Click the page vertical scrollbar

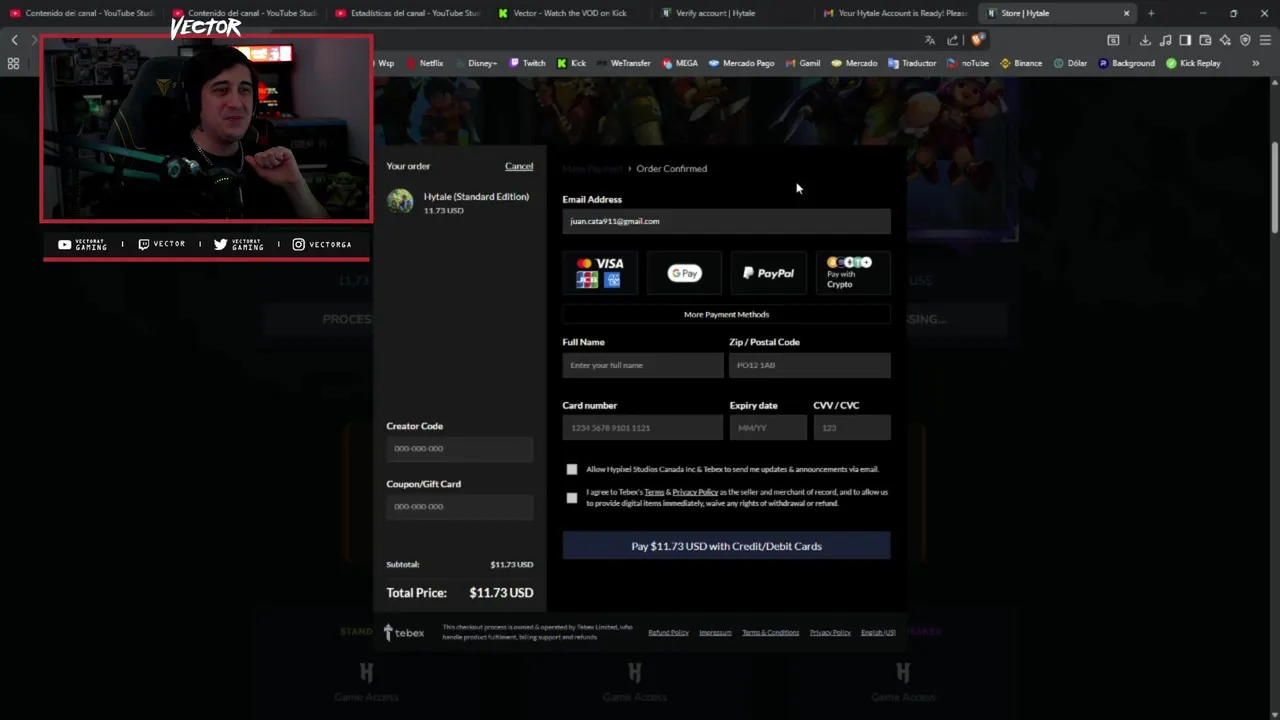tap(1275, 190)
